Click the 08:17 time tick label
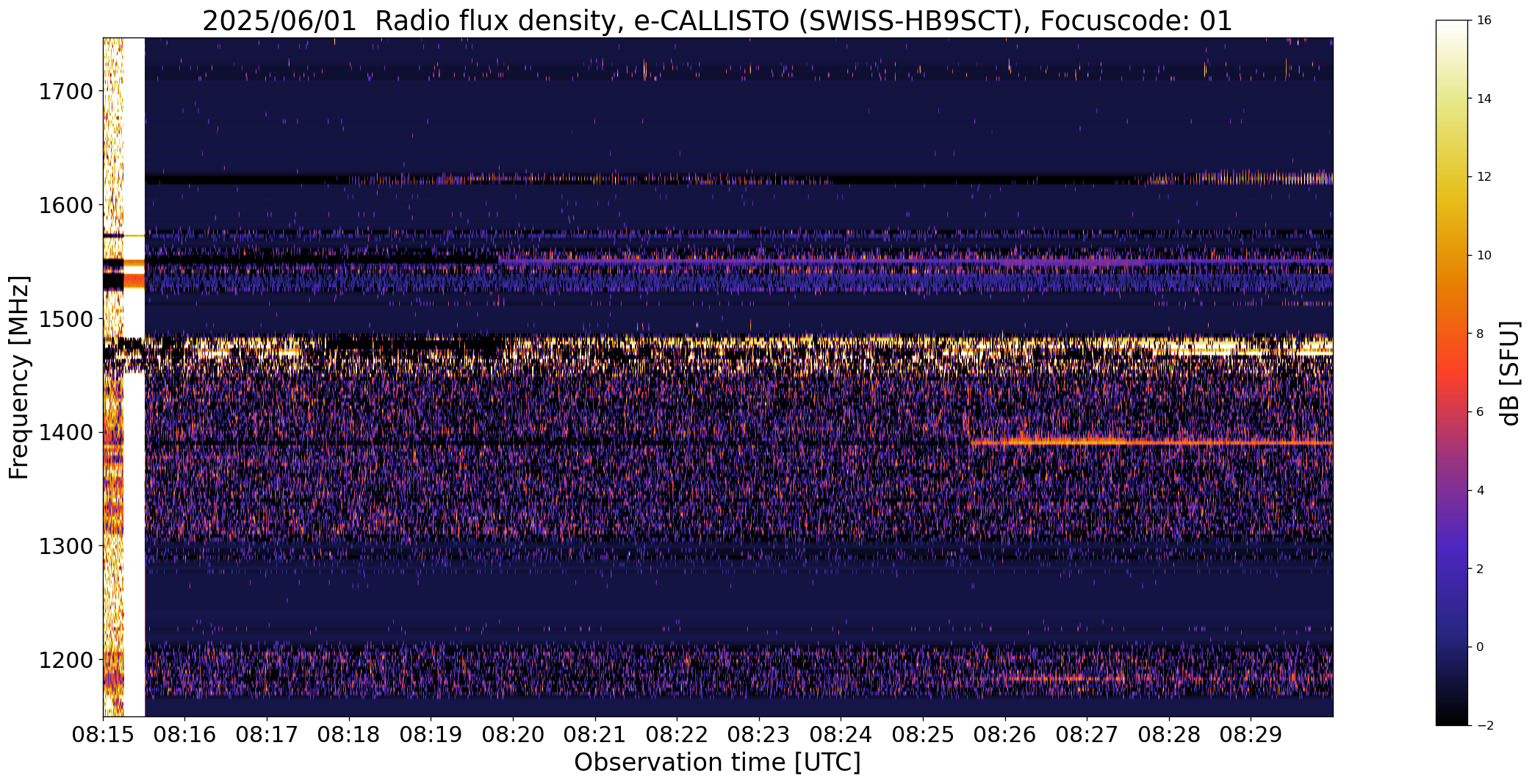The height and width of the screenshot is (784, 1532). click(267, 735)
